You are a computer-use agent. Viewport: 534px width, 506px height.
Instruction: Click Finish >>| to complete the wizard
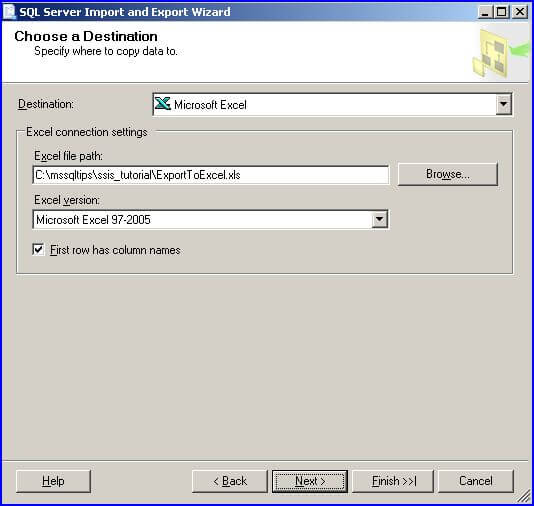click(x=393, y=481)
